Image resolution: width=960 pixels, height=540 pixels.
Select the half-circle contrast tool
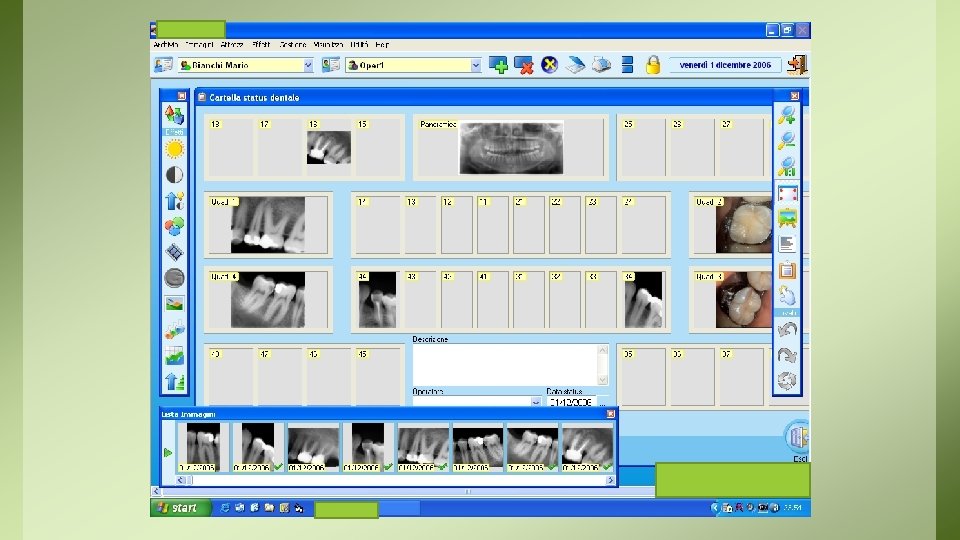[x=174, y=174]
